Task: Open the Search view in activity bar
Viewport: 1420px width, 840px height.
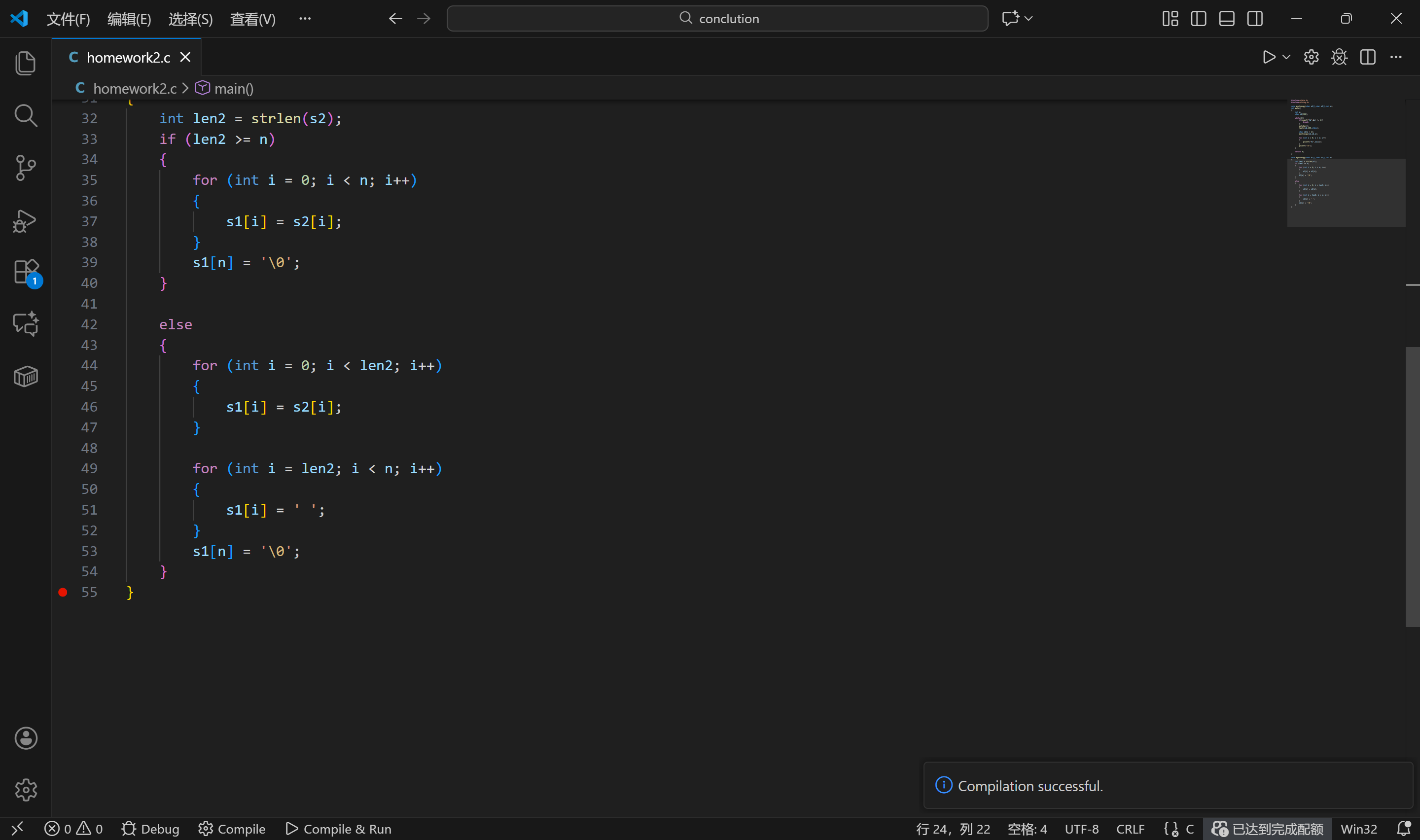Action: tap(26, 115)
